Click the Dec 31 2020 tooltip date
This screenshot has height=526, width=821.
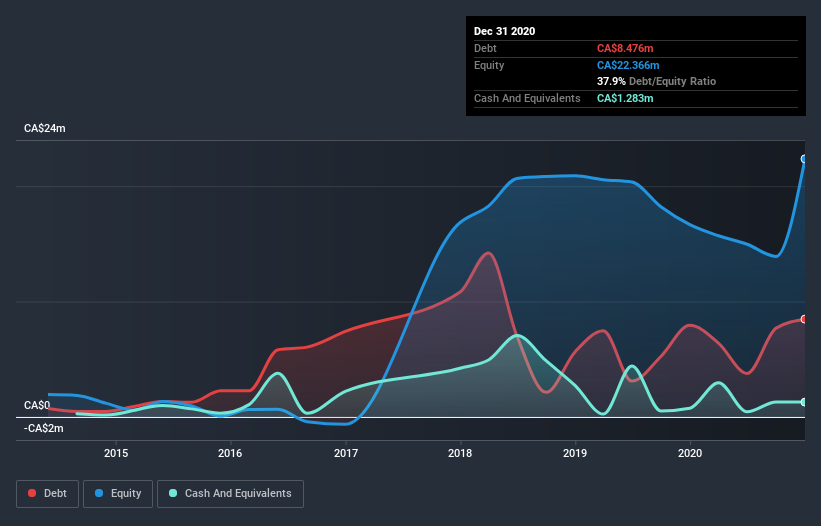(504, 31)
